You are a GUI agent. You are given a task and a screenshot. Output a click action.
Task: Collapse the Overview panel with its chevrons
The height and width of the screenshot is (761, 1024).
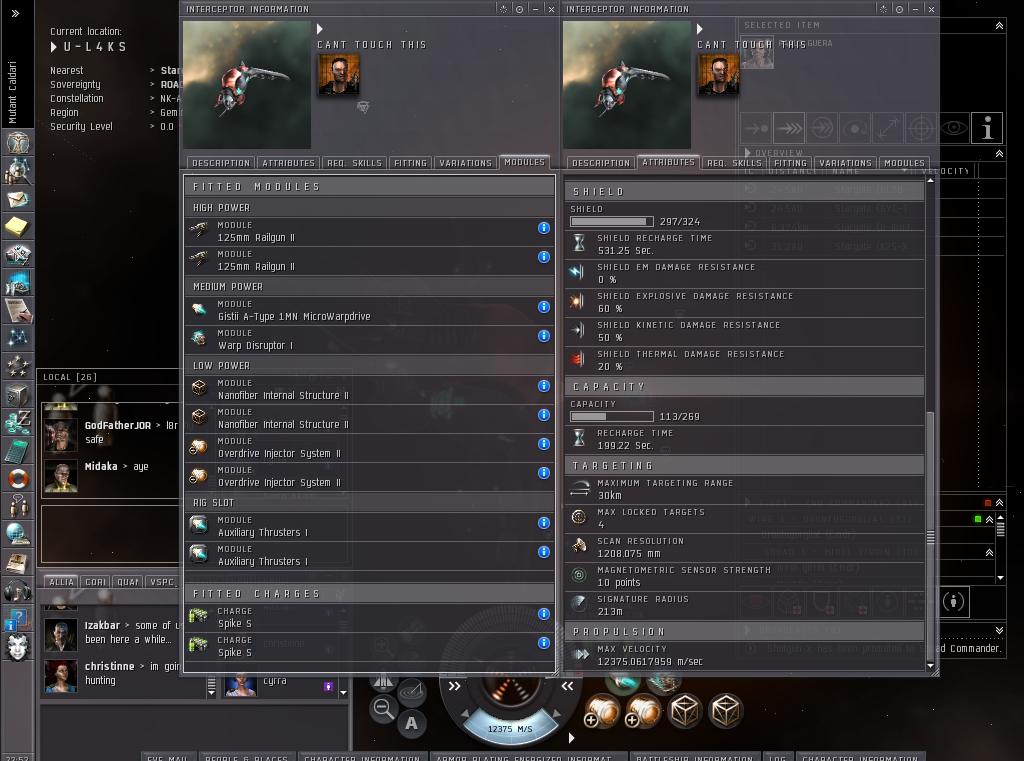point(999,154)
